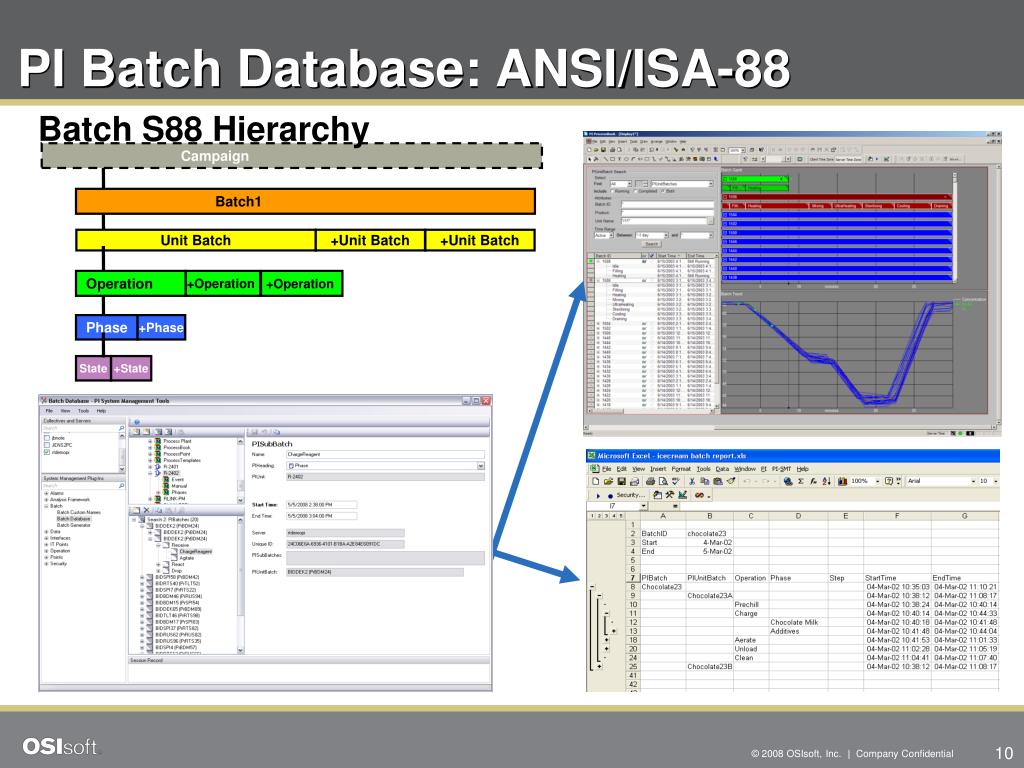The width and height of the screenshot is (1024, 768).
Task: Click the Unit Name browse button in ProcessBook
Action: point(711,221)
